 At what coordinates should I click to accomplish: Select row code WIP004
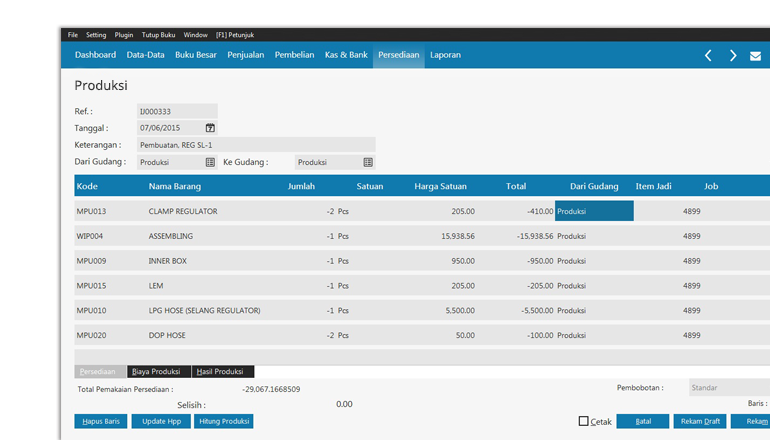90,236
